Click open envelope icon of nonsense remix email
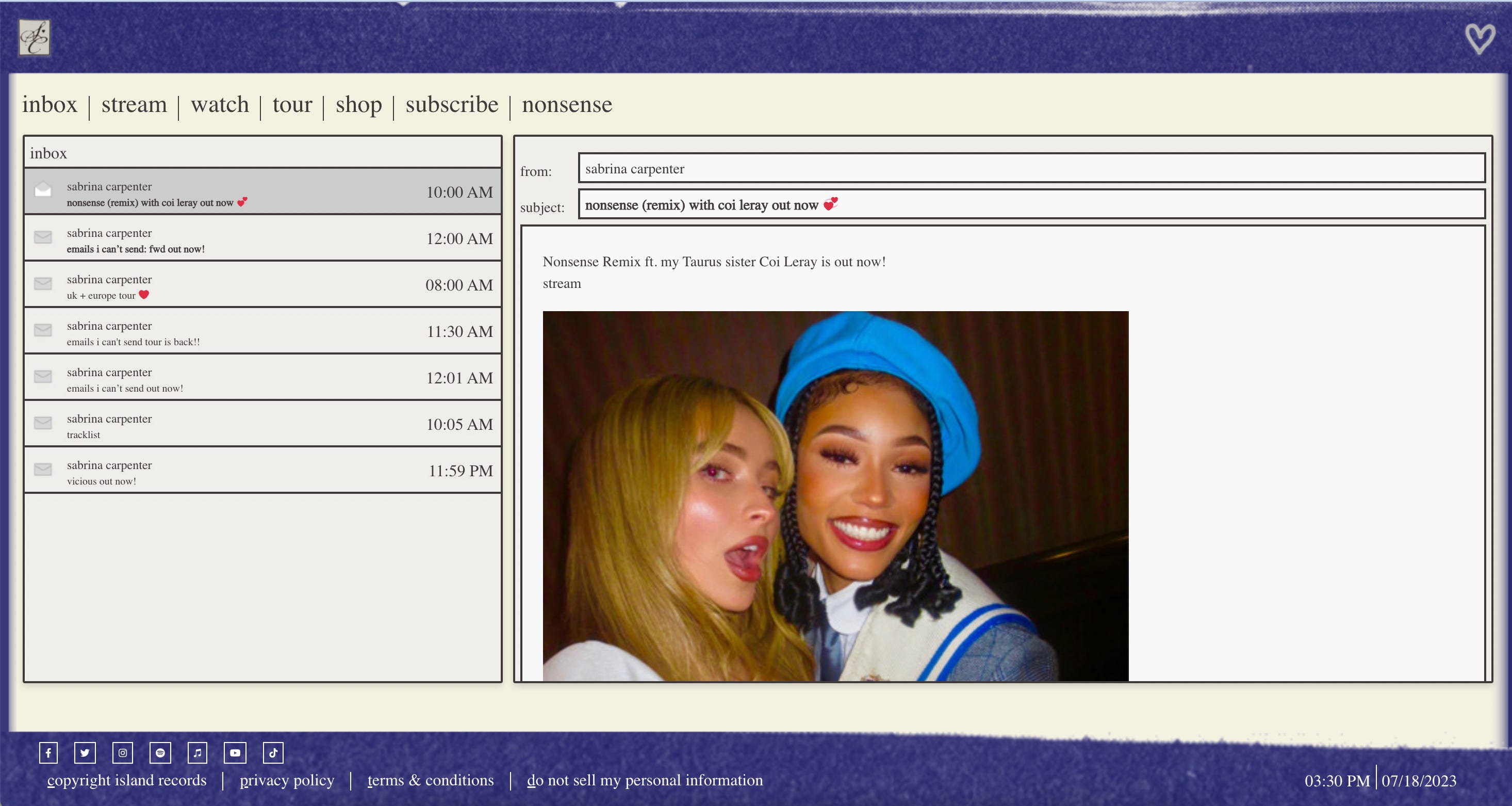This screenshot has height=806, width=1512. [x=43, y=190]
